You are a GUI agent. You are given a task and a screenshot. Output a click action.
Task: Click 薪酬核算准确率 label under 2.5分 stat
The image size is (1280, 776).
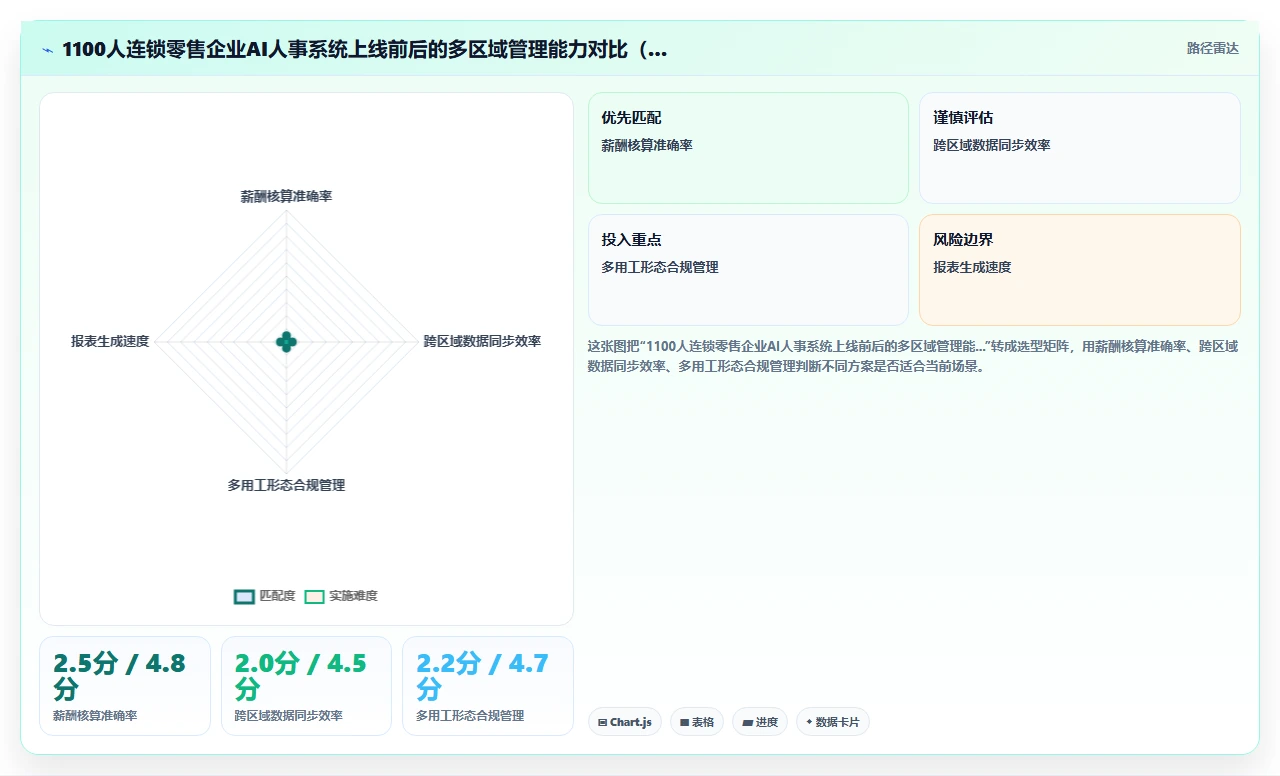(95, 716)
